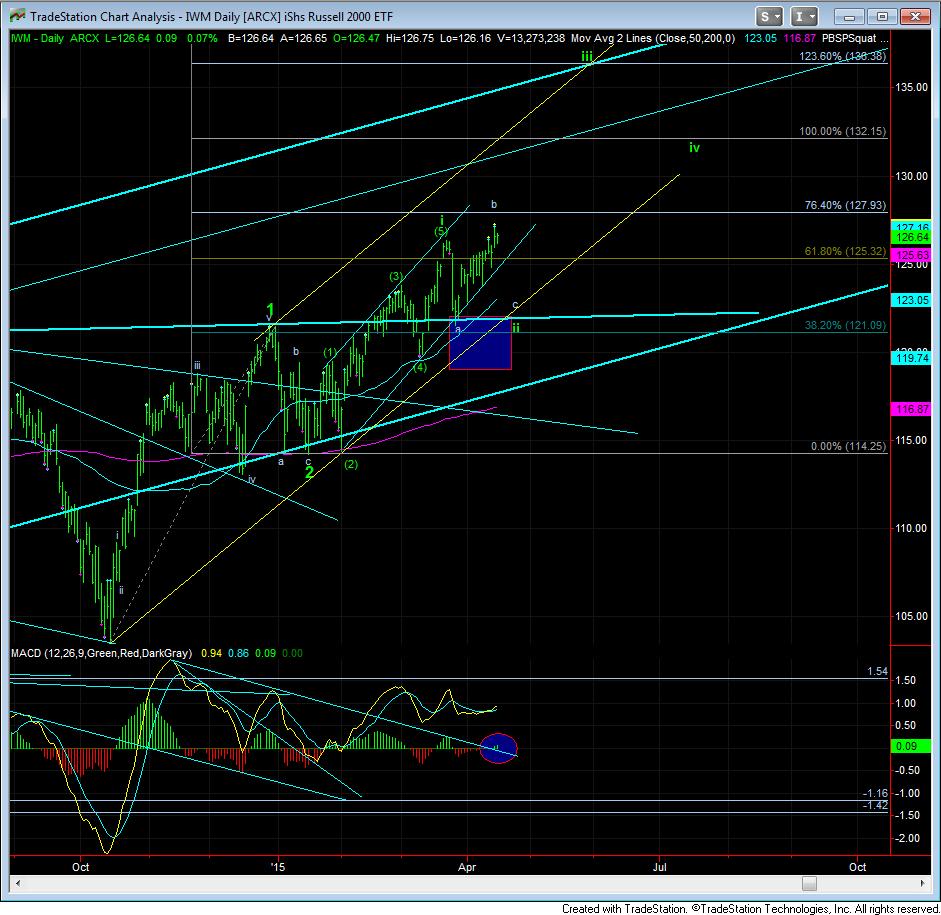The height and width of the screenshot is (915, 941).
Task: Click the 110.00 price axis label
Action: click(912, 529)
